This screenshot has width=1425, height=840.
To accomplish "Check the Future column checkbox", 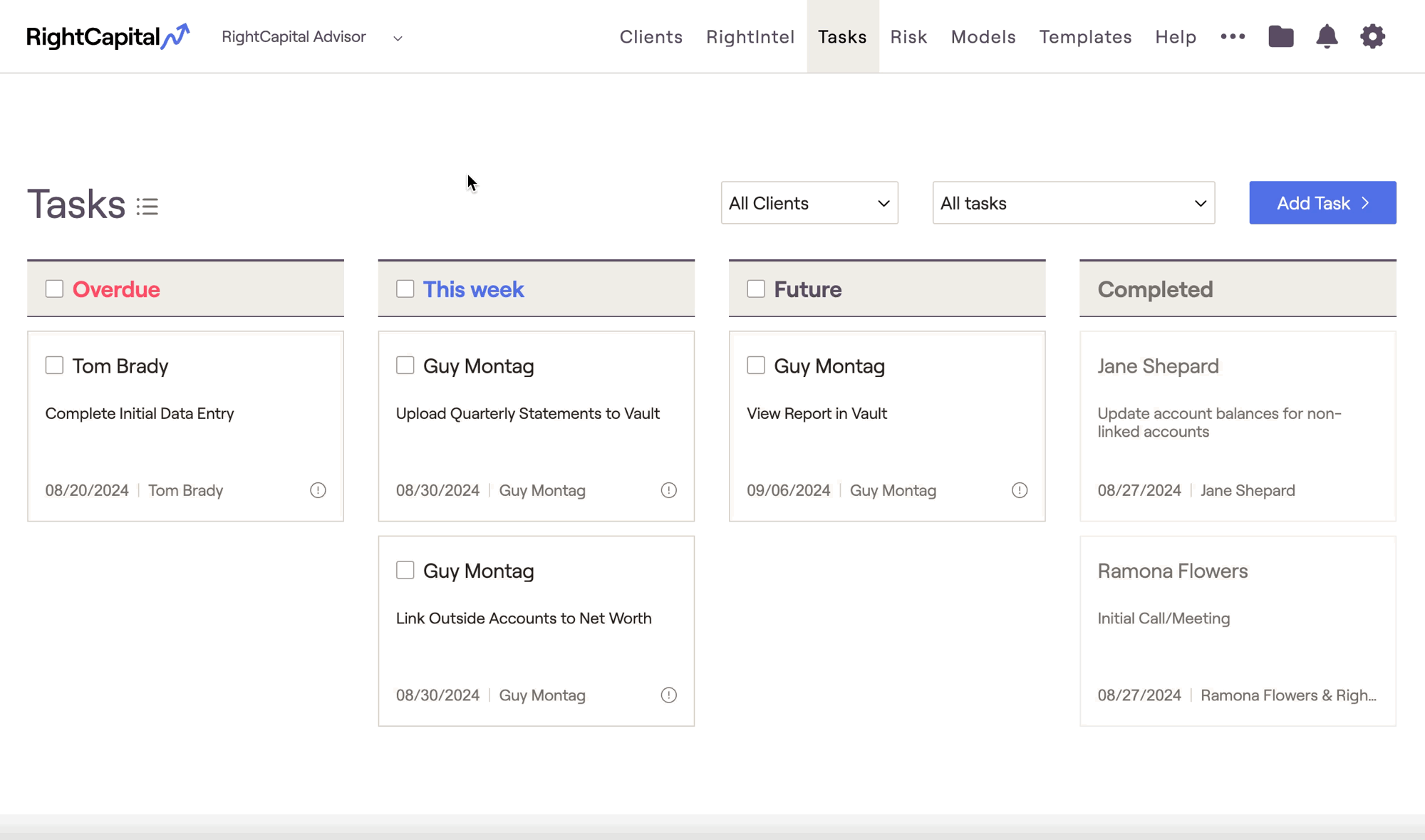I will (756, 289).
